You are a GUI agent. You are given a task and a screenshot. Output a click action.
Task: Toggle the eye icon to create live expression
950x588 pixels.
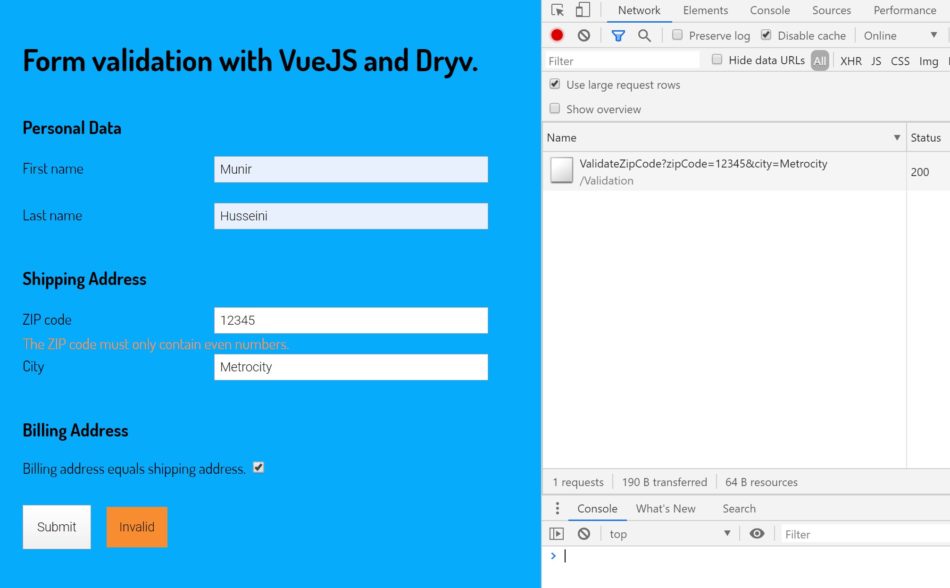(757, 533)
